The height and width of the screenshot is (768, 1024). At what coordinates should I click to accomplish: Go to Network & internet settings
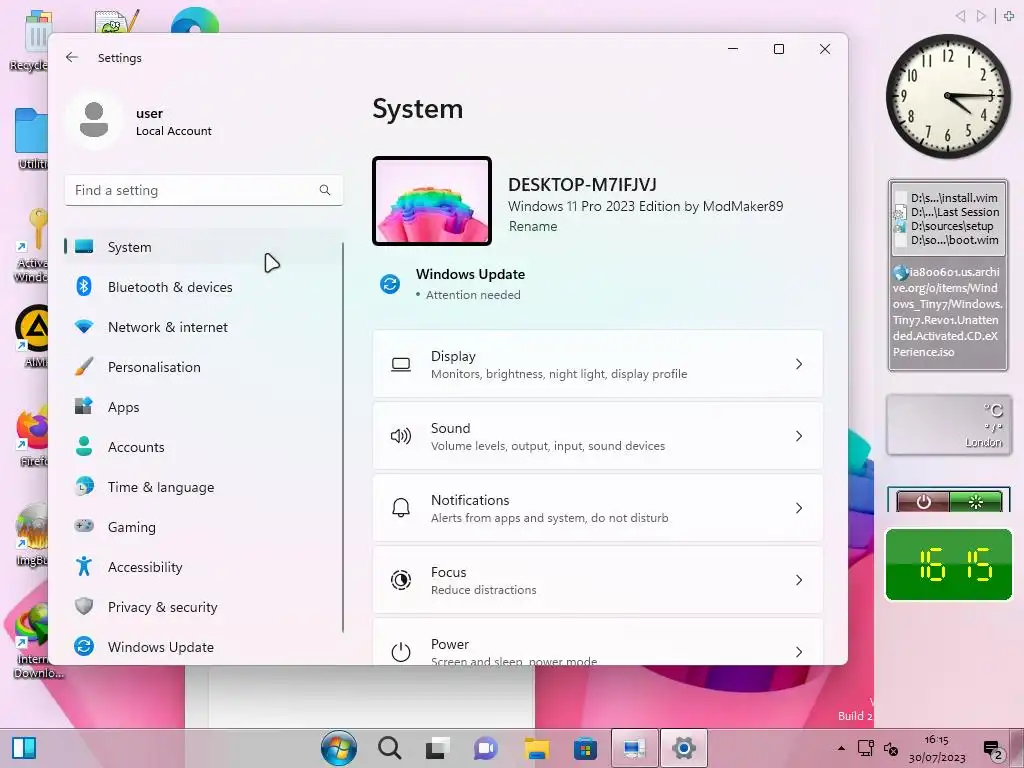pyautogui.click(x=203, y=327)
